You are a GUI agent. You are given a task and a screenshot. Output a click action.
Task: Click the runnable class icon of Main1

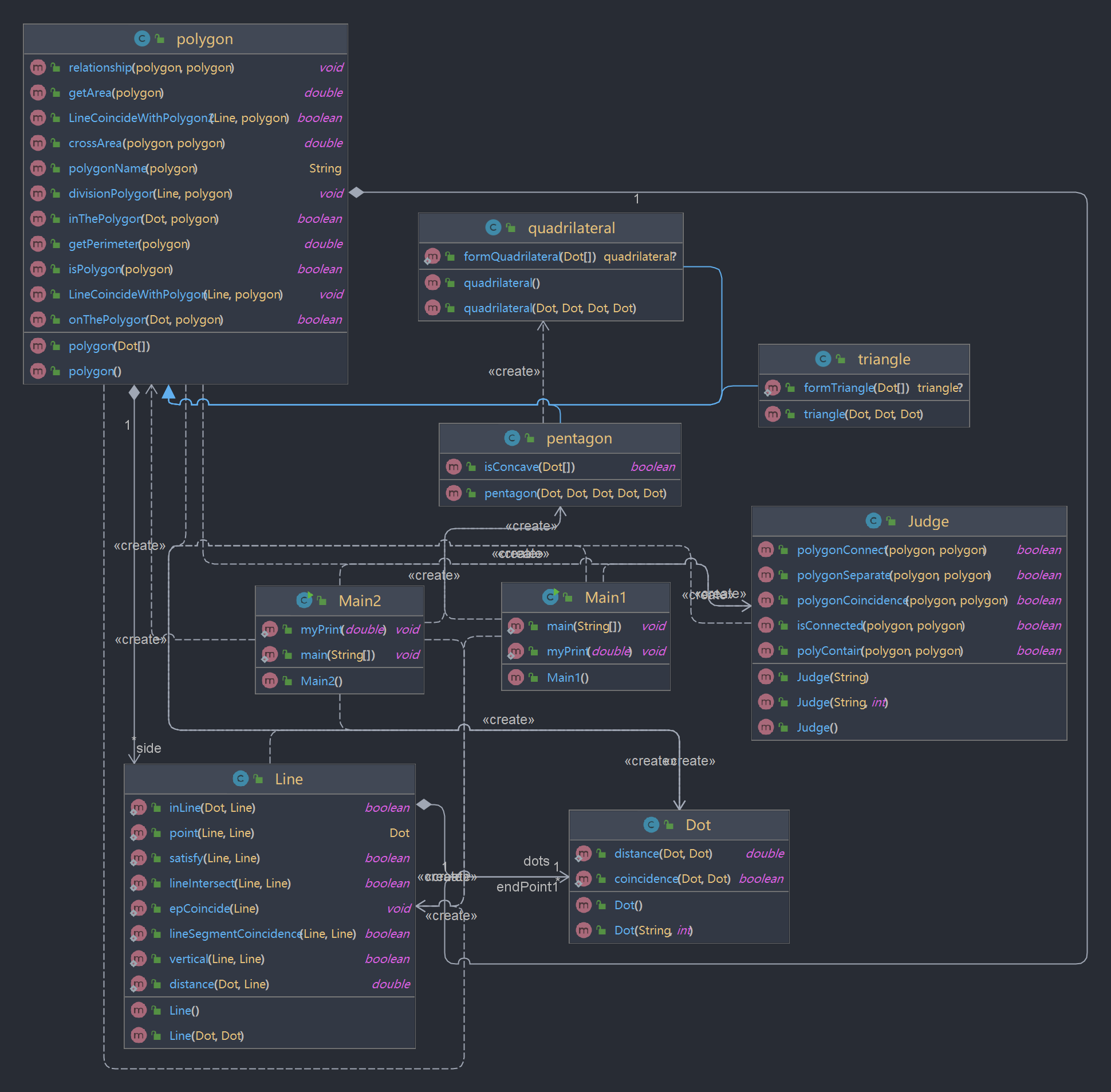point(550,597)
